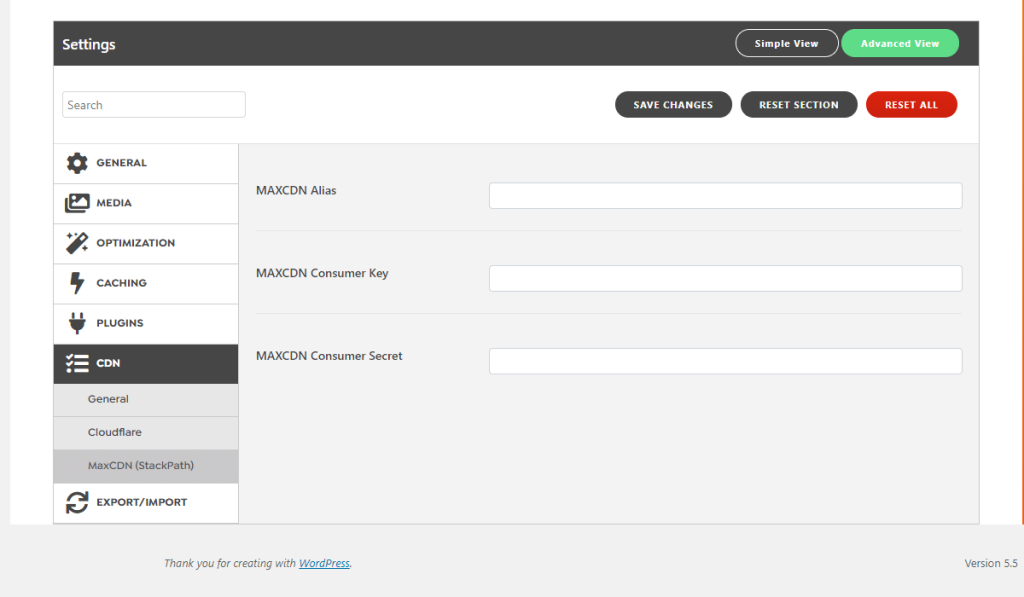Click the MAXCDN Alias label
Image resolution: width=1024 pixels, height=597 pixels.
pyautogui.click(x=296, y=191)
